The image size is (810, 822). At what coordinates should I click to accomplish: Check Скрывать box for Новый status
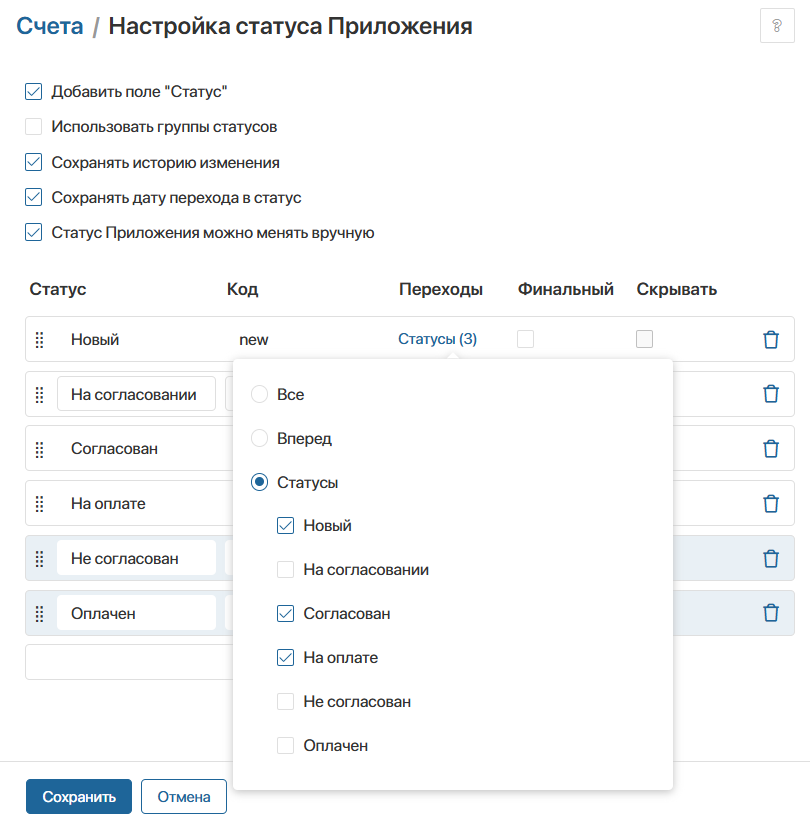click(x=644, y=339)
